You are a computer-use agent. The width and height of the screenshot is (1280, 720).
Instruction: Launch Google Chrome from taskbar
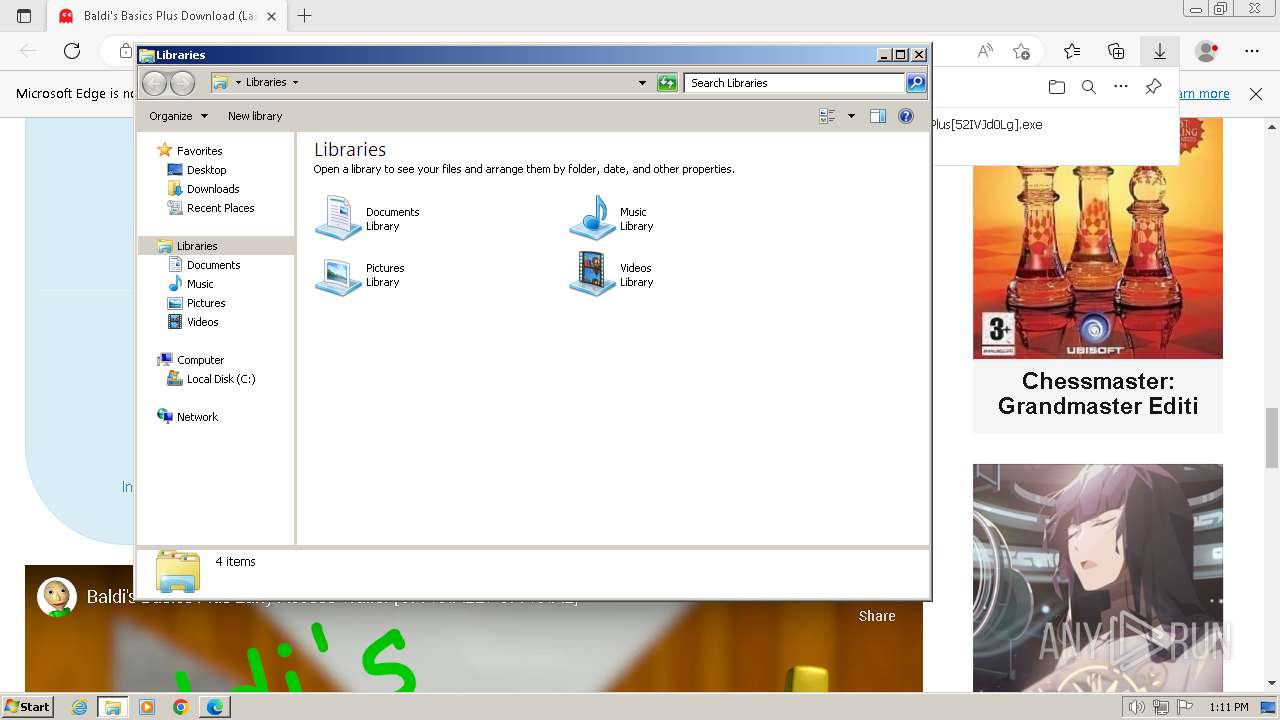point(180,707)
